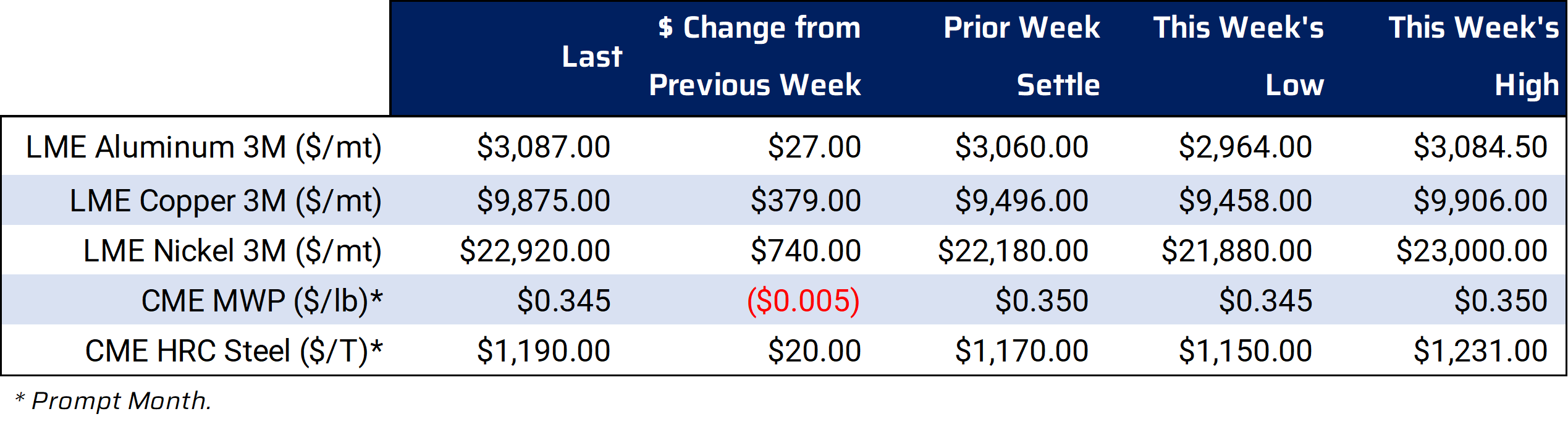Select the $3,087.00 aluminum last price
1568x427 pixels.
(544, 147)
